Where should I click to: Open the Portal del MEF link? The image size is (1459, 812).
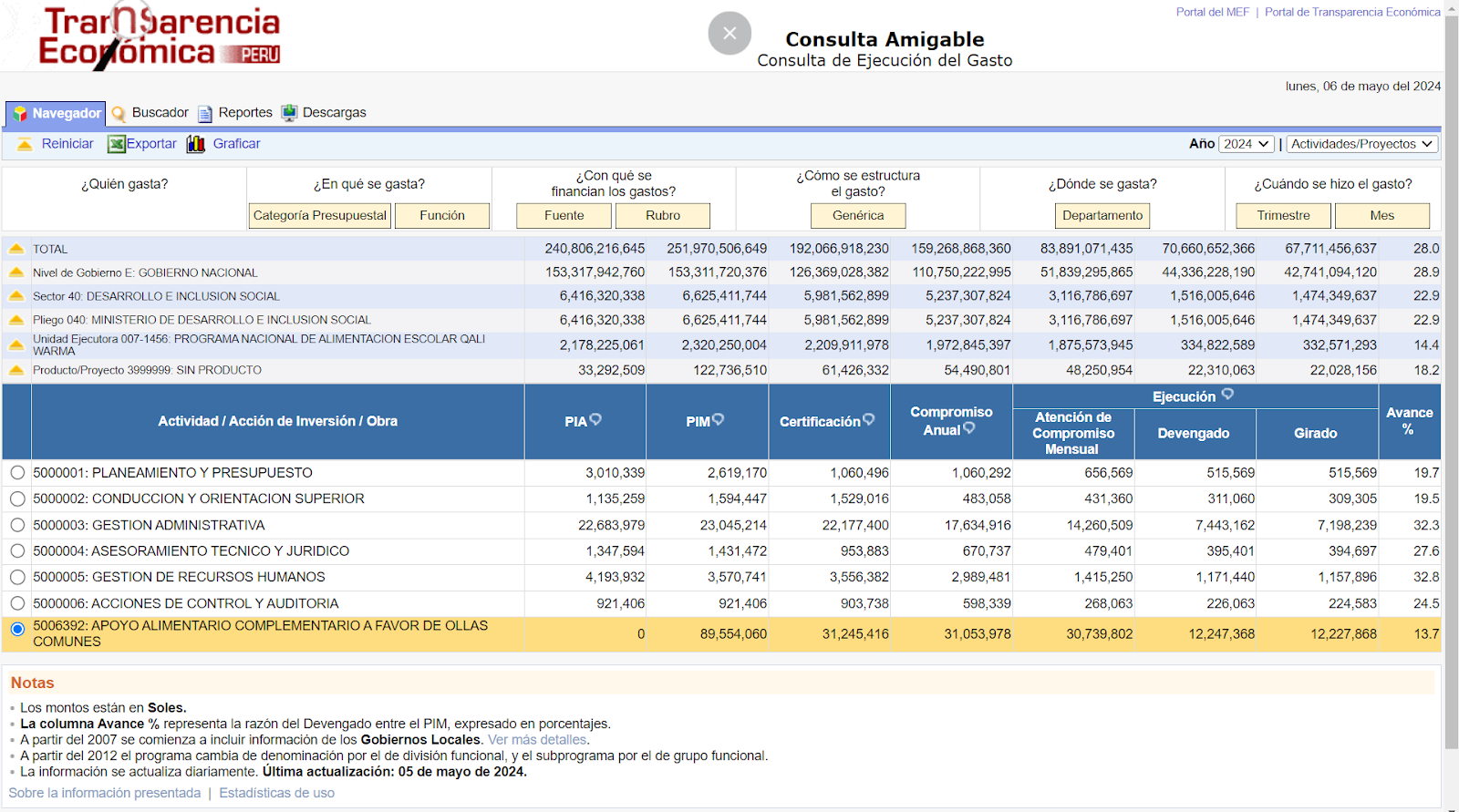1213,12
